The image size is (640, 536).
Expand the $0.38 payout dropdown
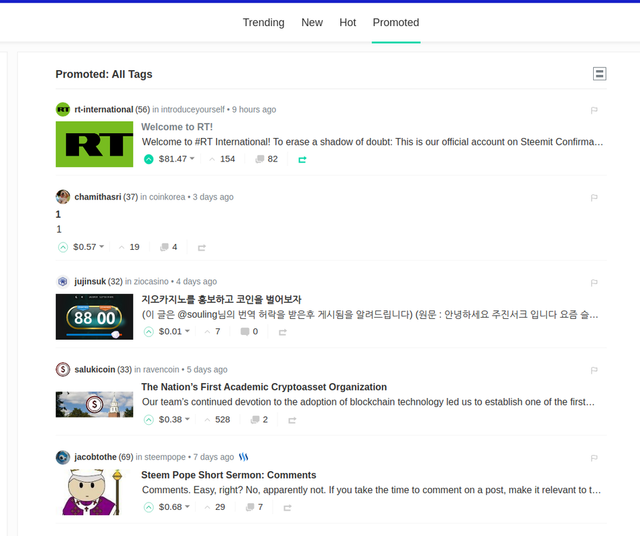pyautogui.click(x=174, y=419)
